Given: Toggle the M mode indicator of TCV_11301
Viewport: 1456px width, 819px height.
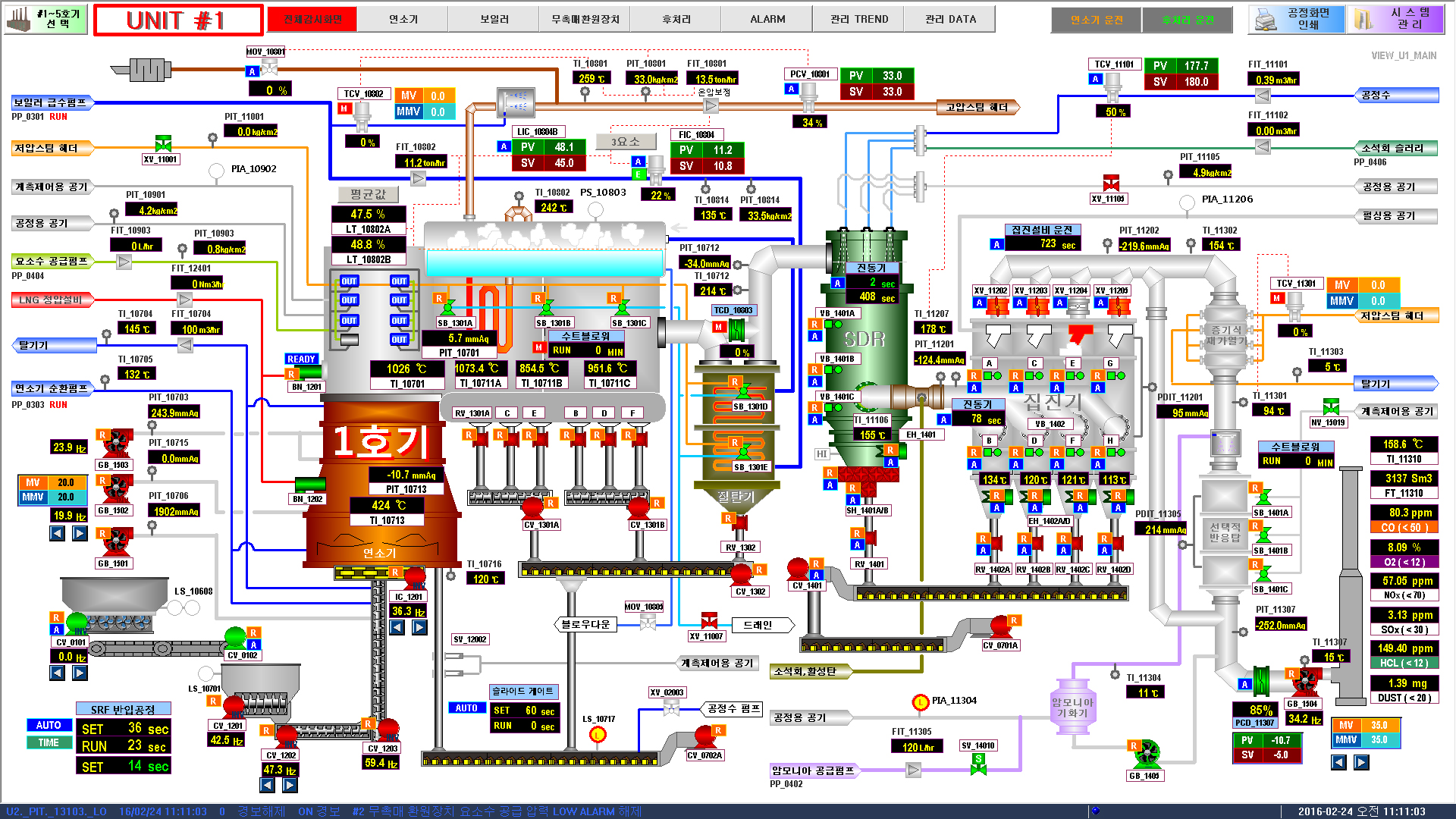Looking at the screenshot, I should pos(1277,298).
